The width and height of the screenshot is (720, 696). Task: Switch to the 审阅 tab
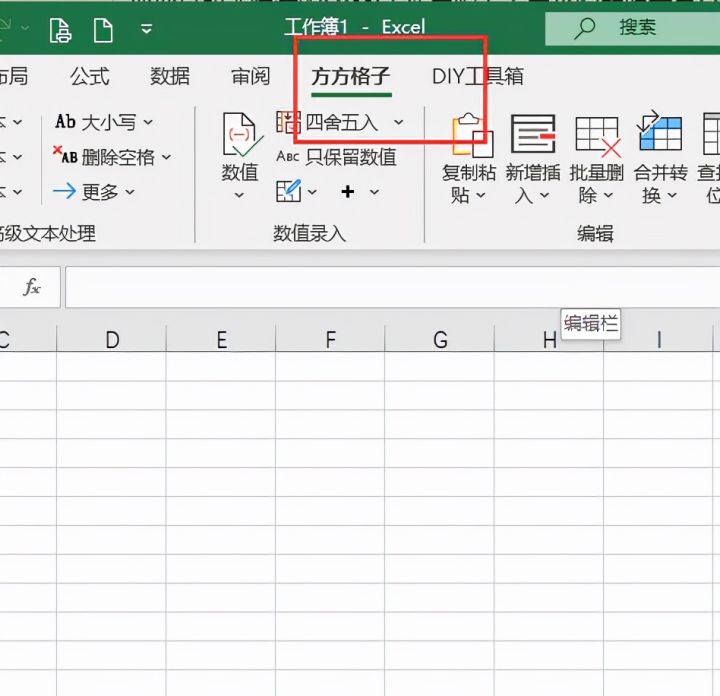click(250, 76)
